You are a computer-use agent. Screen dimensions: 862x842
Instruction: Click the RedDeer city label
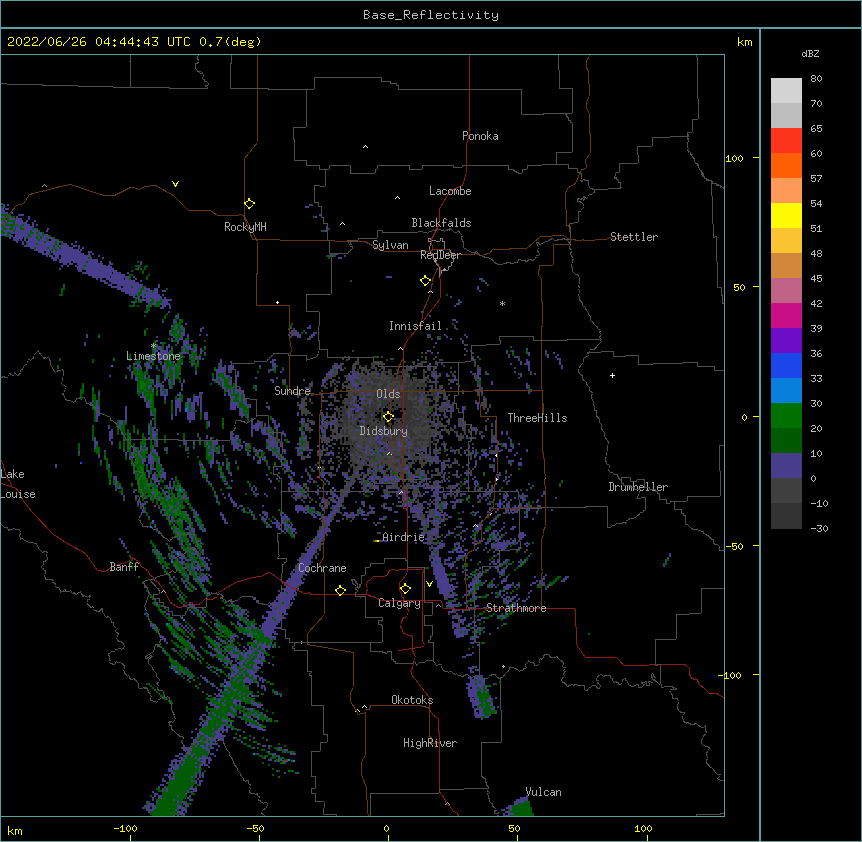[440, 255]
